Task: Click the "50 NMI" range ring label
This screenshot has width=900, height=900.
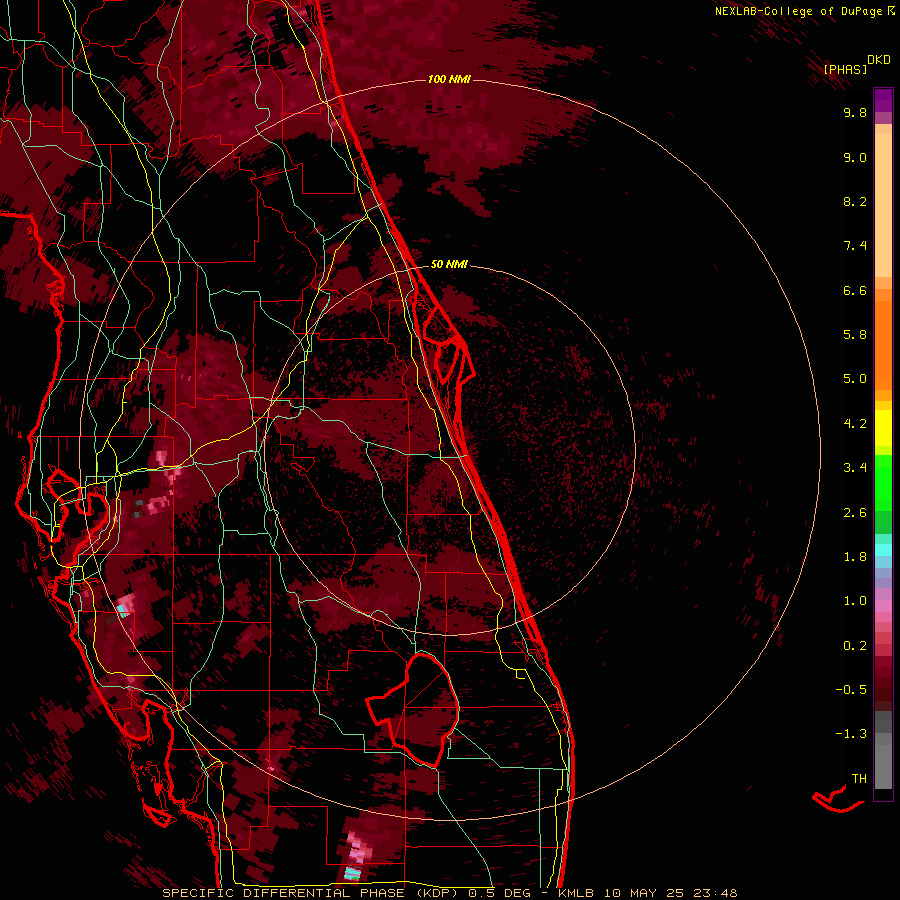Action: [x=449, y=264]
